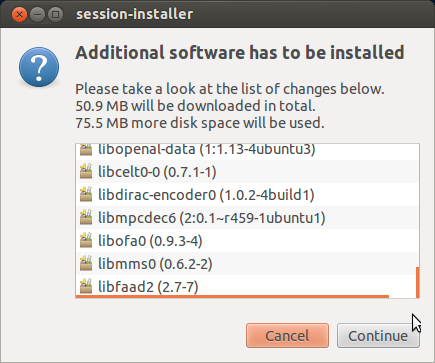Select the libmms0 (0.6.2-2) row
Screen dimensions: 435x363
click(247, 264)
